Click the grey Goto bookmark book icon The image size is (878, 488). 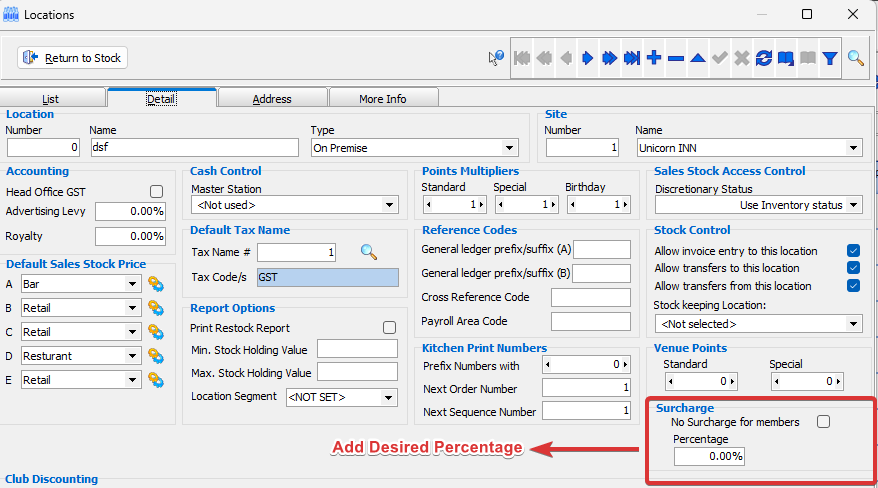pyautogui.click(x=808, y=58)
